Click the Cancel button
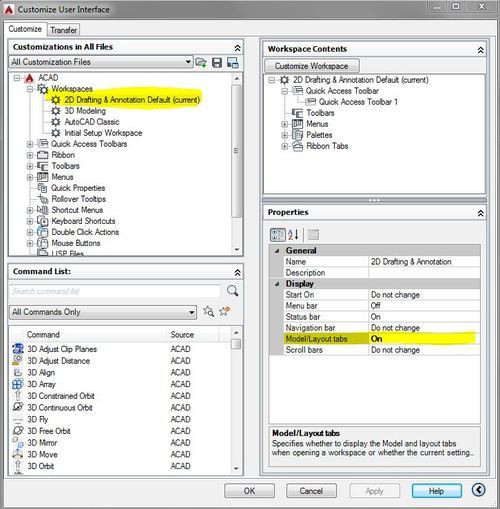 311,491
